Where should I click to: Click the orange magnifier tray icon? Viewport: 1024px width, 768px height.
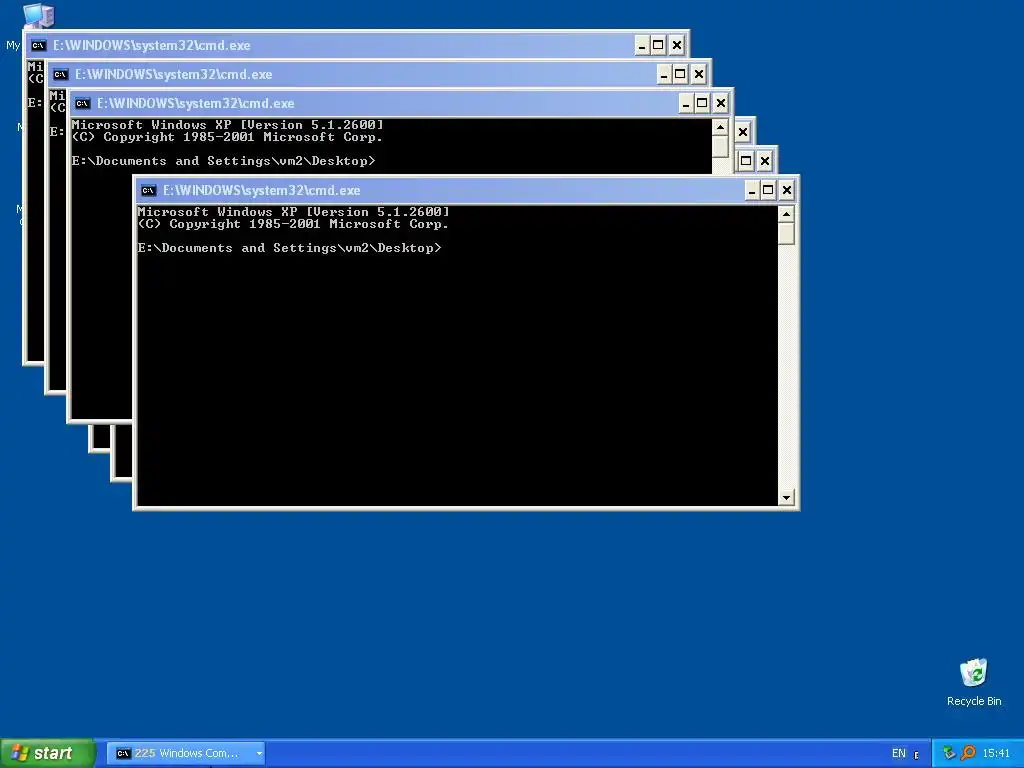[968, 753]
